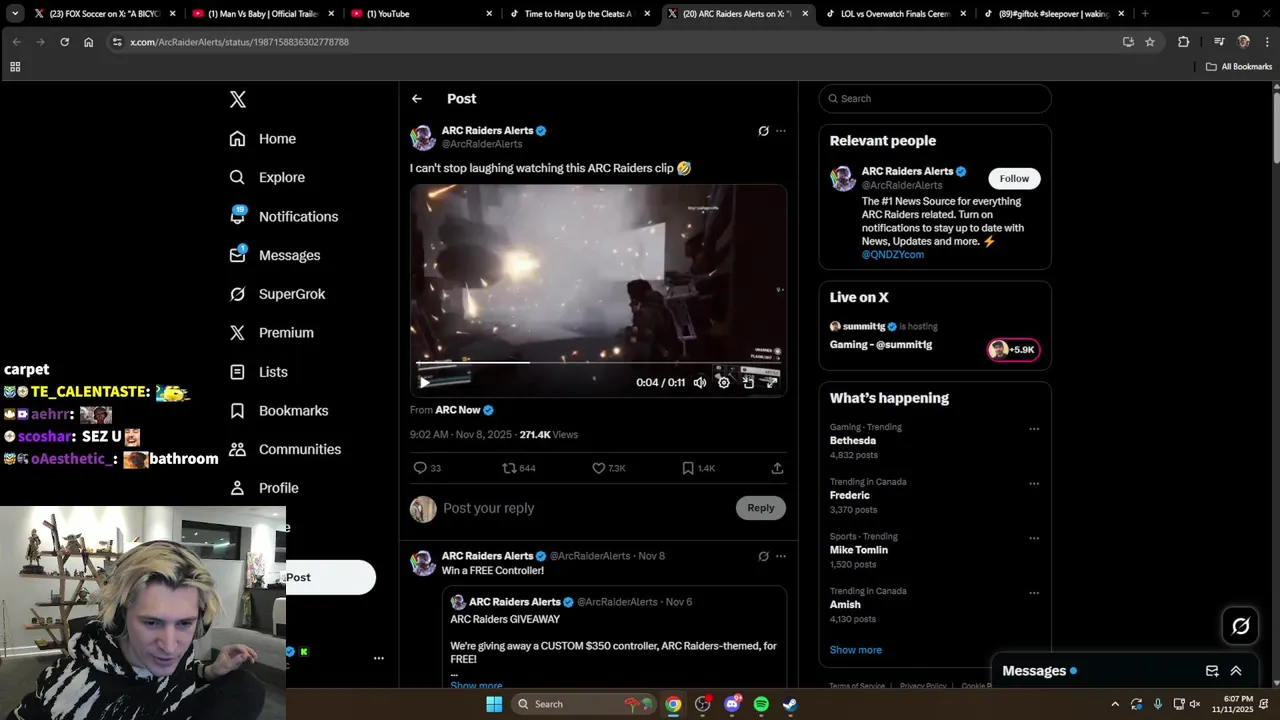Switch to Man Vs Baby trailer tab
Screen dimensions: 1280x720
click(262, 14)
